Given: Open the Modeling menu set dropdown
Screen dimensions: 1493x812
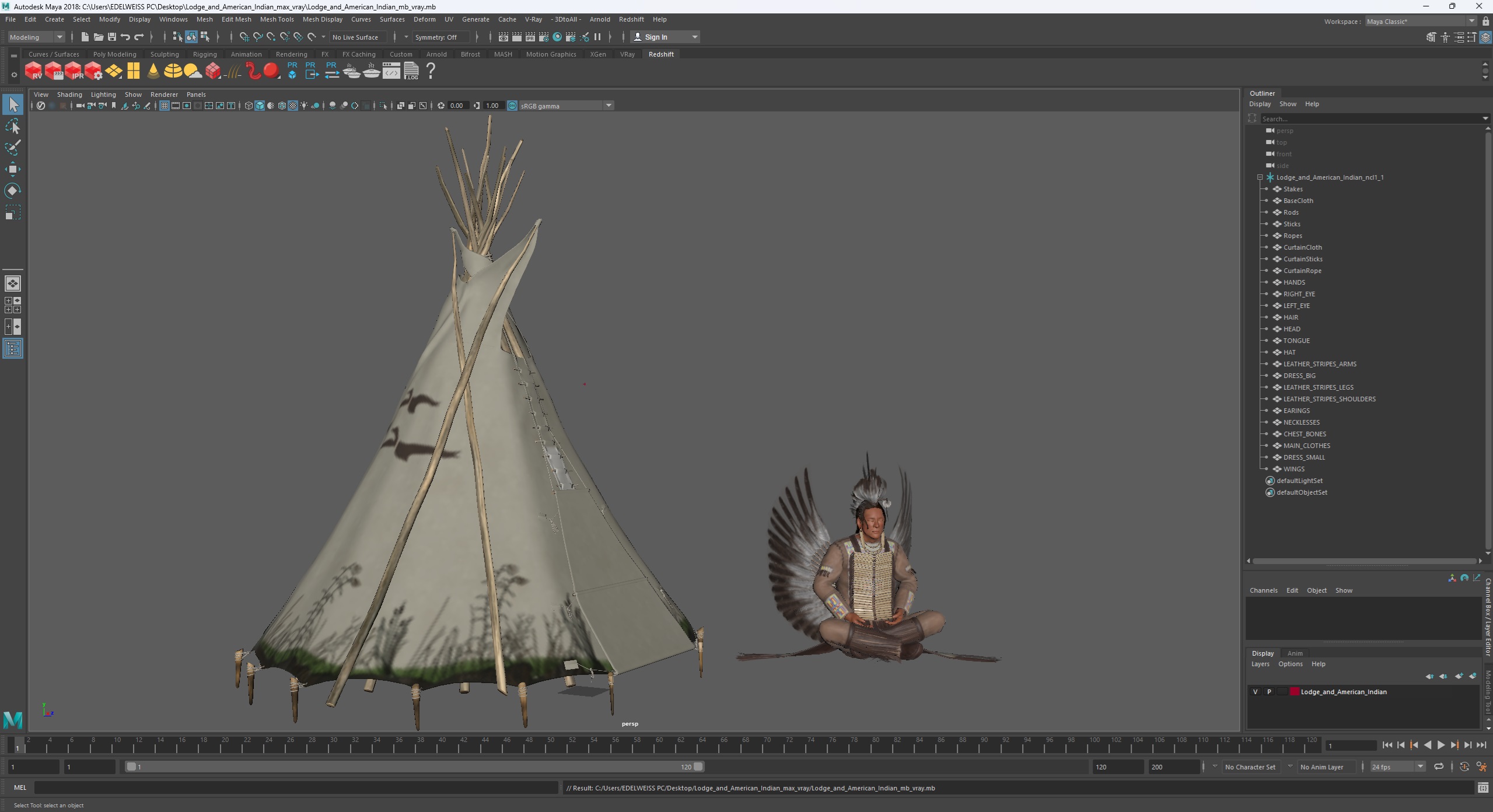Looking at the screenshot, I should pos(36,37).
